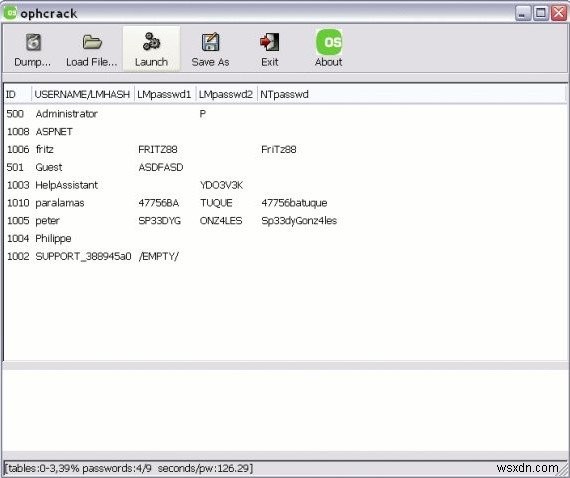Click the paralamas username
The height and width of the screenshot is (478, 570).
pos(60,203)
